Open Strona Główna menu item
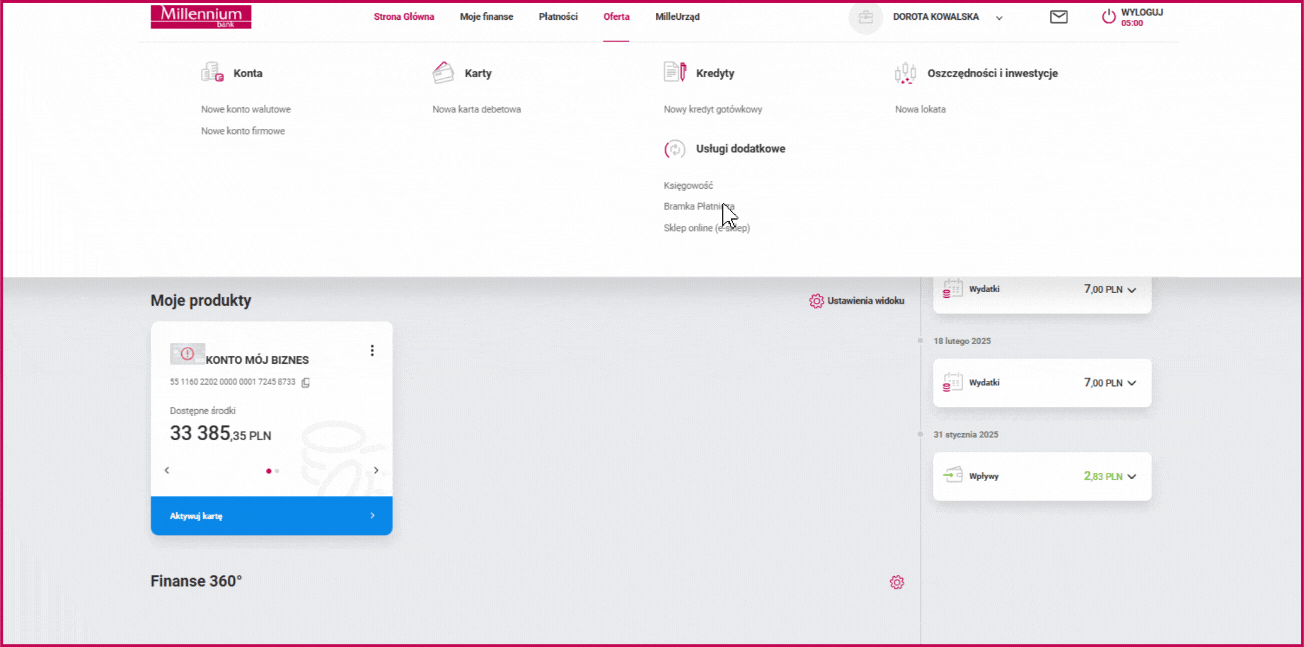 pos(404,17)
